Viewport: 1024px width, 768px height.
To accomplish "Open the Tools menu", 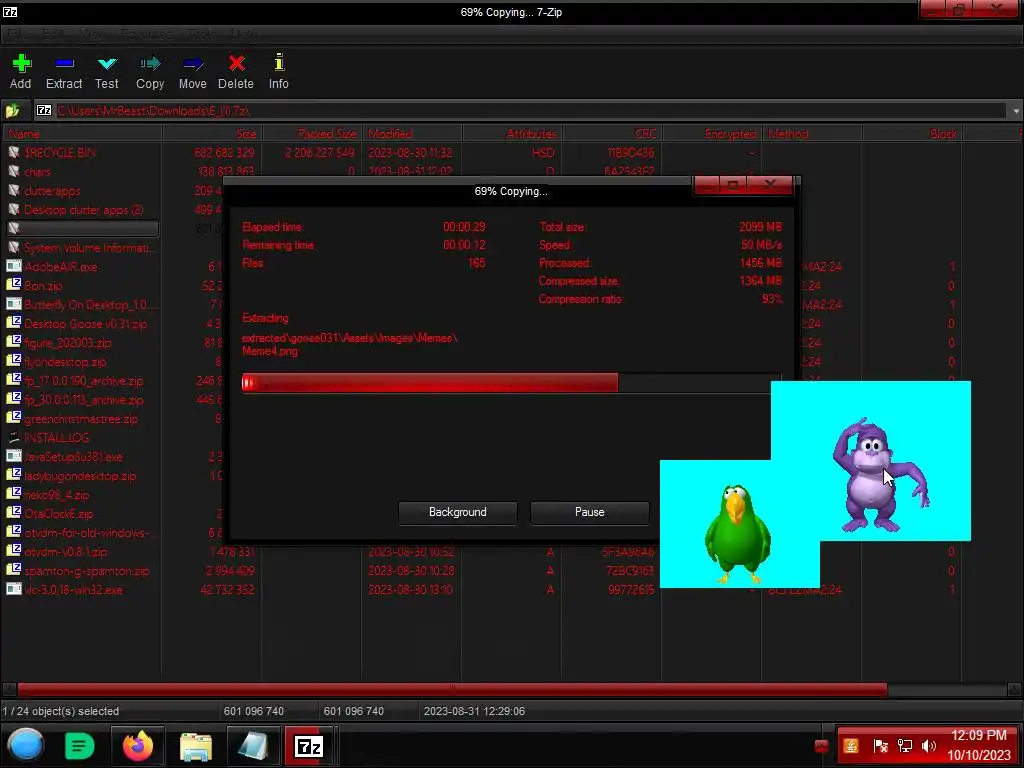I will tap(201, 33).
